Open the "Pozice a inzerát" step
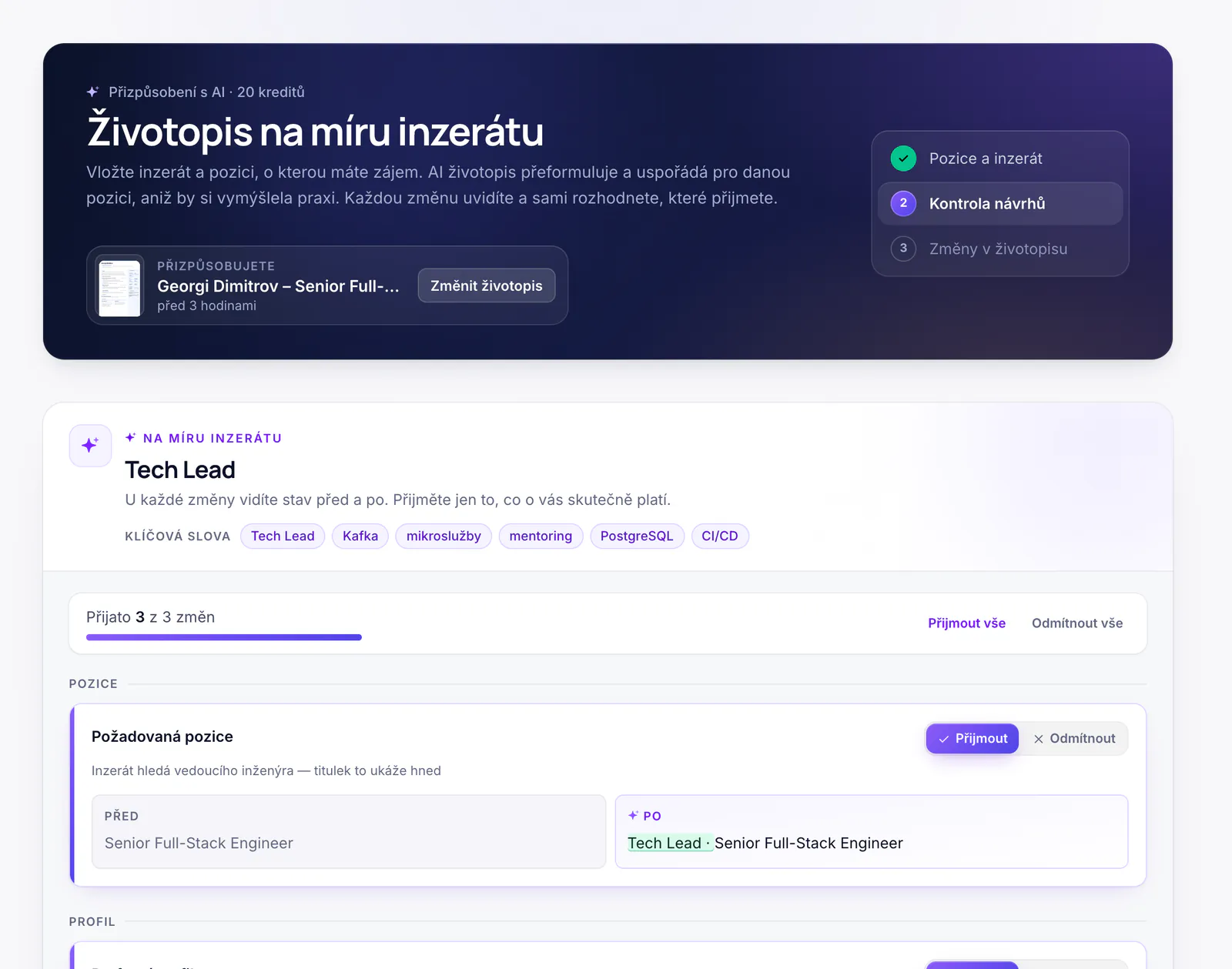This screenshot has height=969, width=1232. [1000, 159]
